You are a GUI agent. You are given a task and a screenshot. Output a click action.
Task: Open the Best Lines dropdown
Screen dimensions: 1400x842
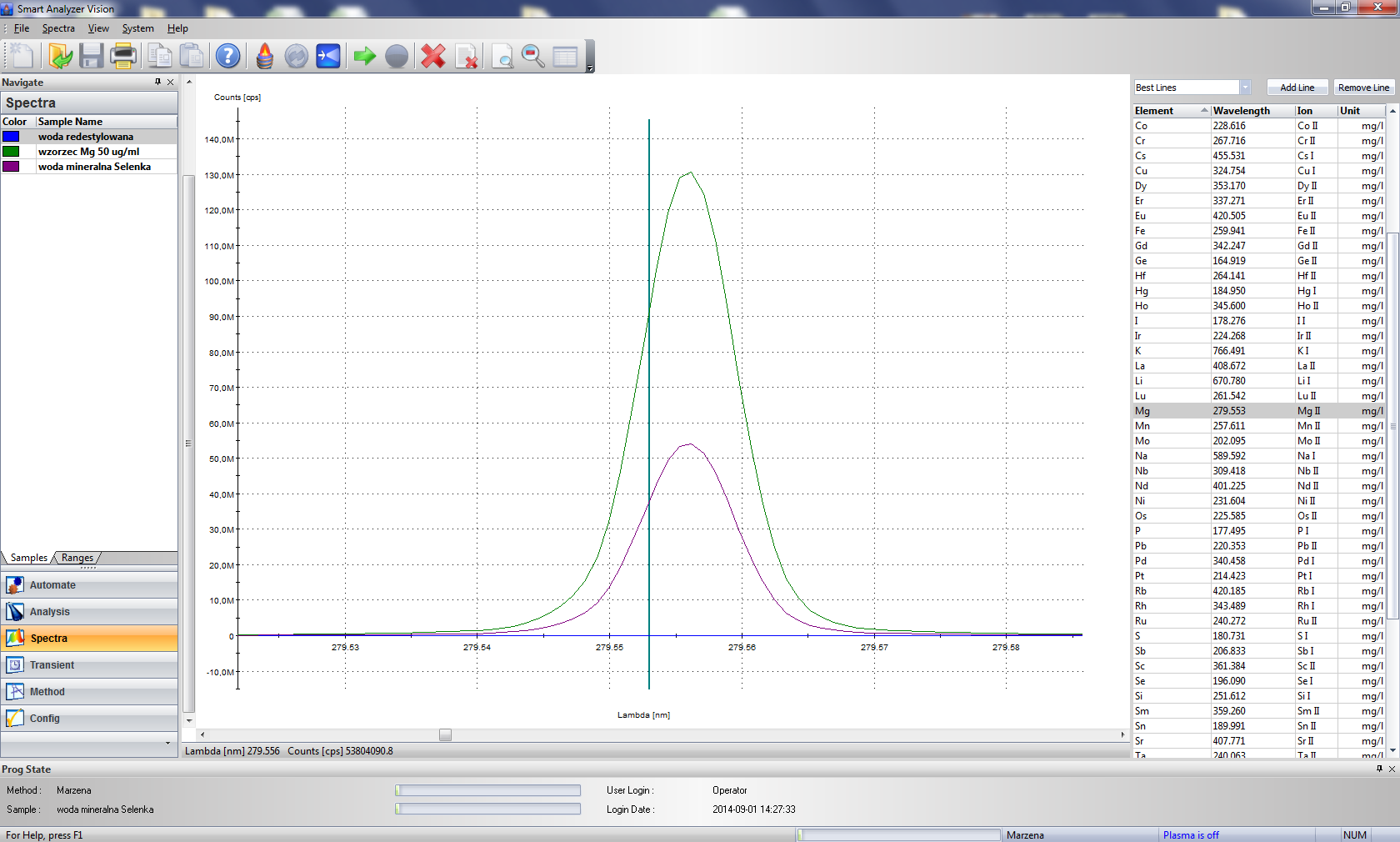click(1245, 88)
